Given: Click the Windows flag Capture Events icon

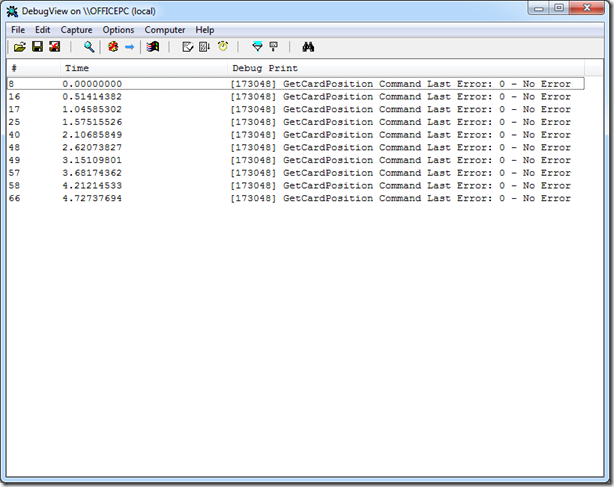Looking at the screenshot, I should (153, 47).
